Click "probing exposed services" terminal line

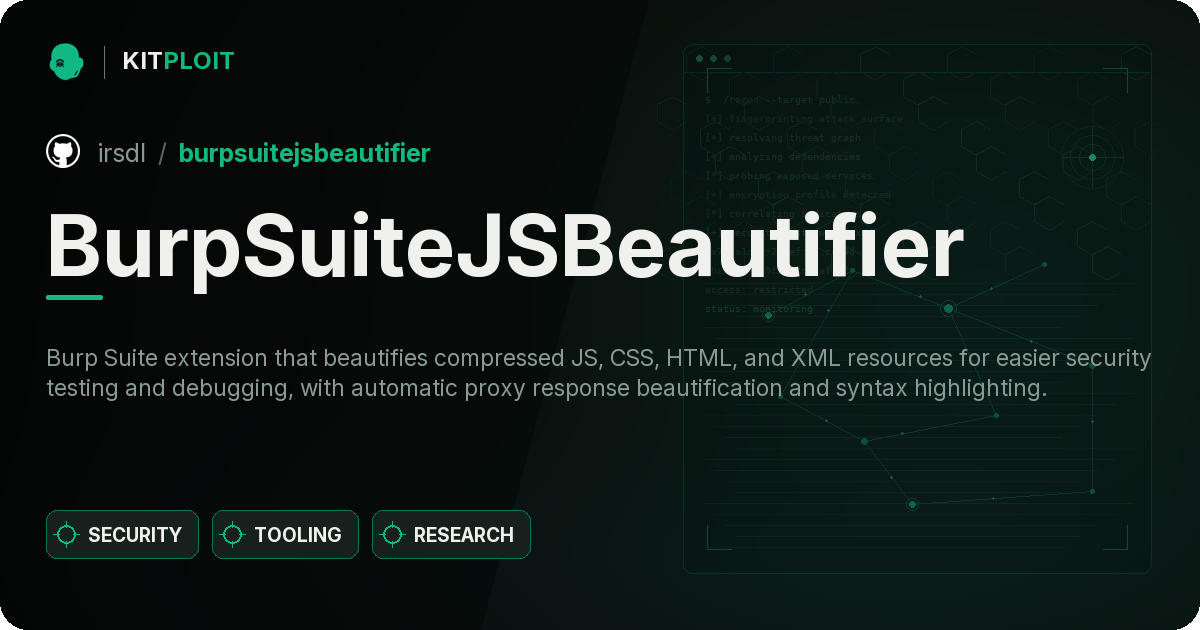point(789,176)
